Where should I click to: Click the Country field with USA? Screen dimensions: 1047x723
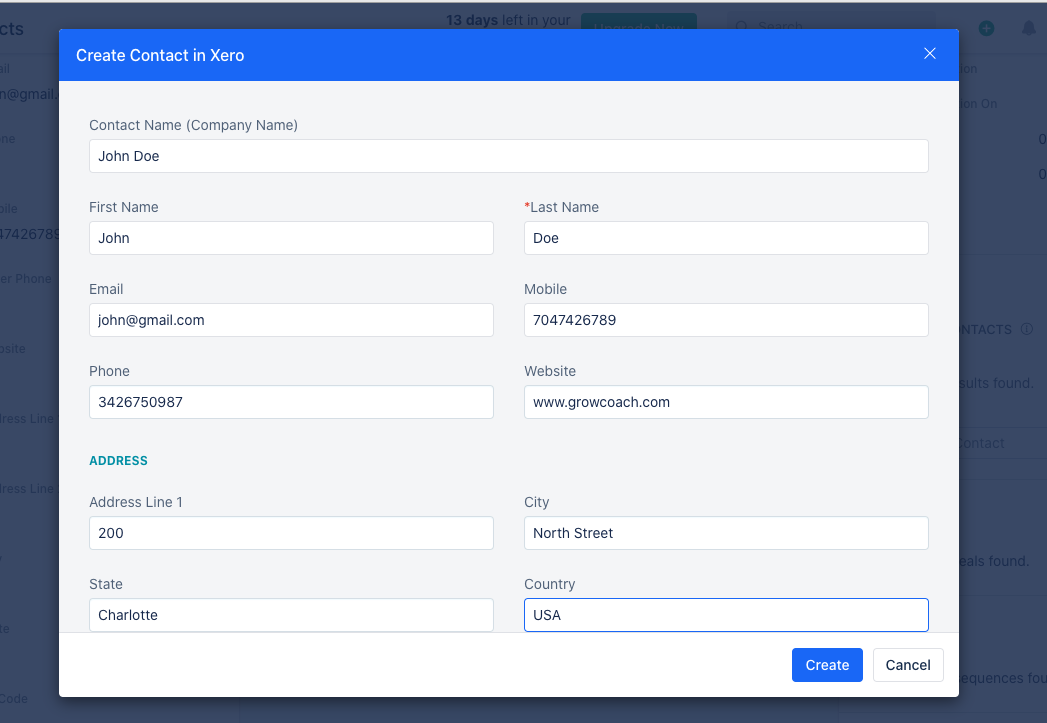coord(726,615)
